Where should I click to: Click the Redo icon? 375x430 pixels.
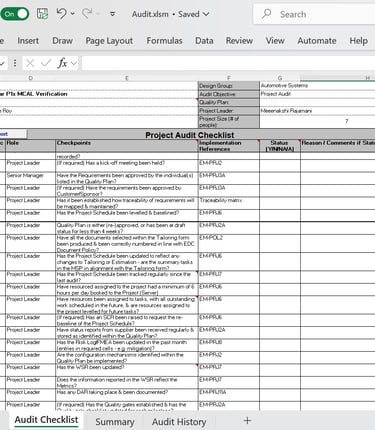pyautogui.click(x=87, y=14)
